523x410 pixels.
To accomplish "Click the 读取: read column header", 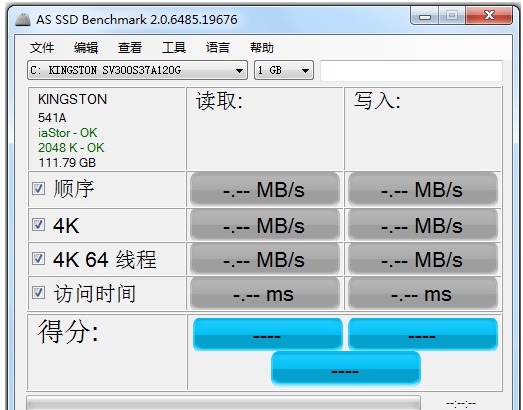I will [x=219, y=101].
